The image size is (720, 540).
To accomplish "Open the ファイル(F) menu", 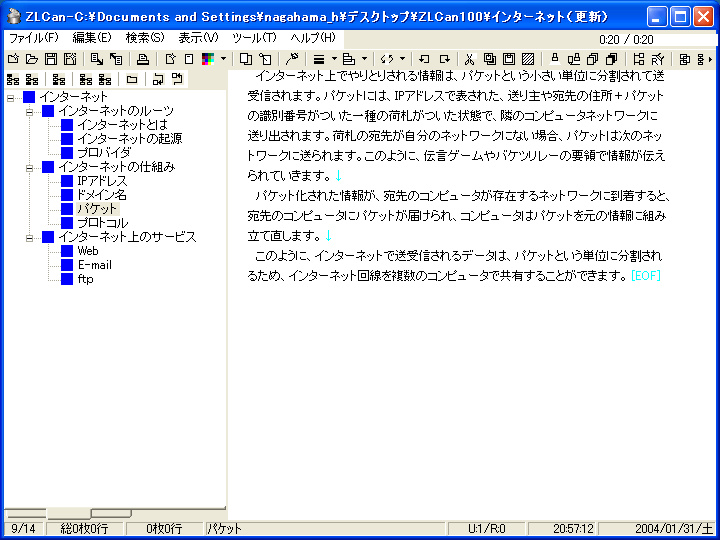I will (34, 38).
